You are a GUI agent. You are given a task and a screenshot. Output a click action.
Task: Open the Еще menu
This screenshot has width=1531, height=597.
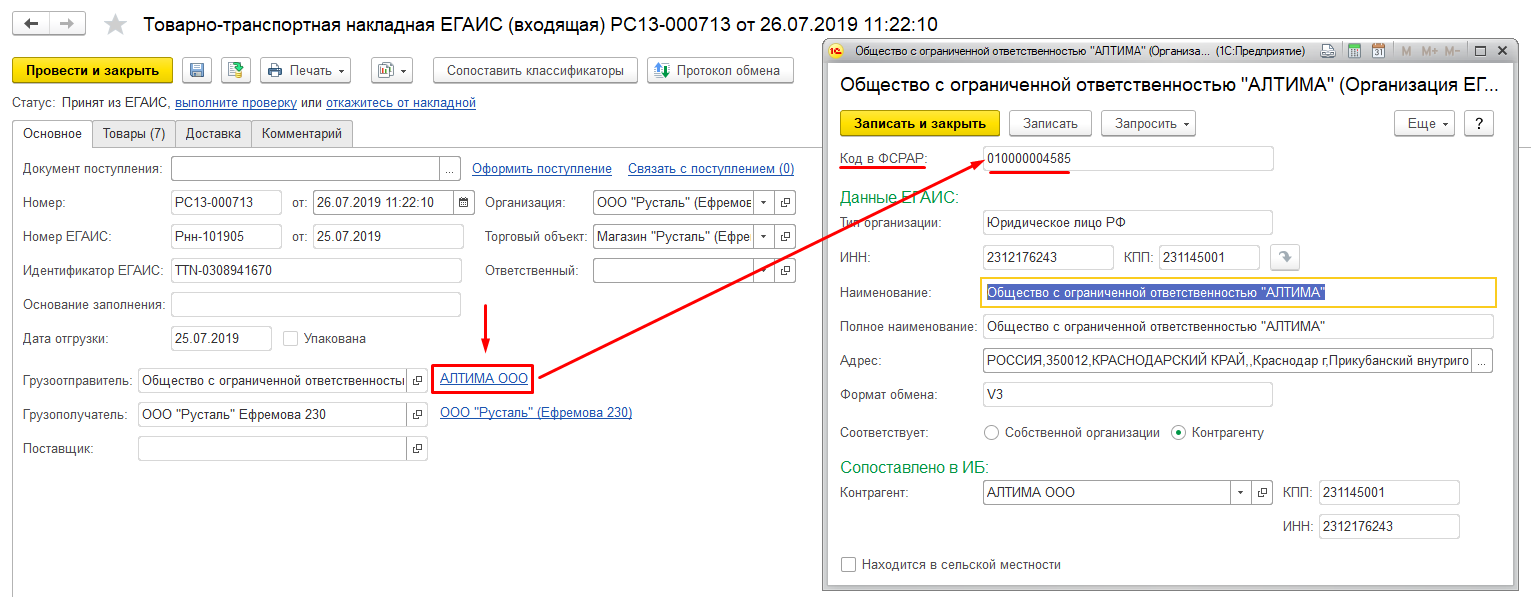1424,123
